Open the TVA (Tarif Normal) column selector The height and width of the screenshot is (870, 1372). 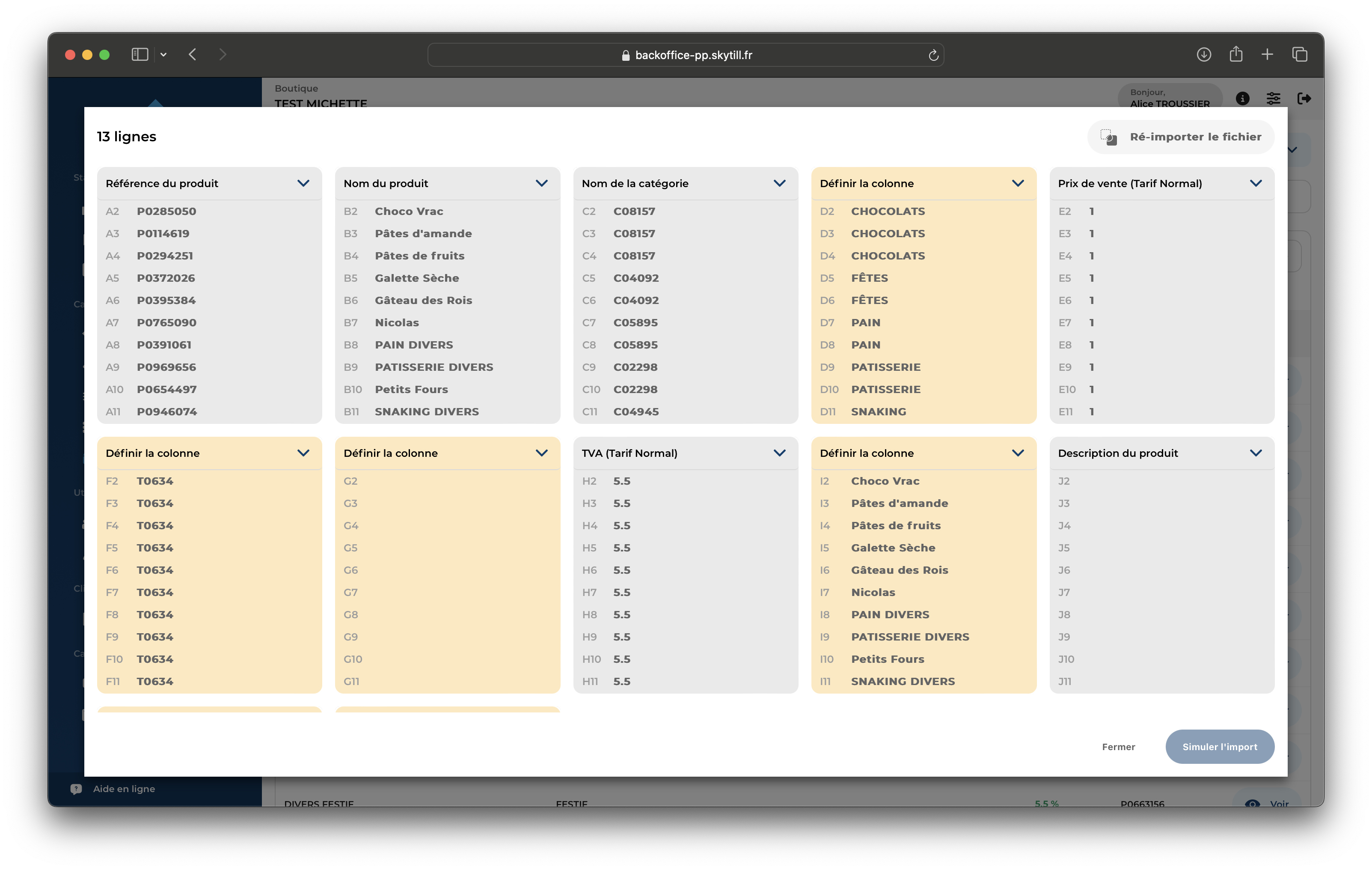[779, 453]
